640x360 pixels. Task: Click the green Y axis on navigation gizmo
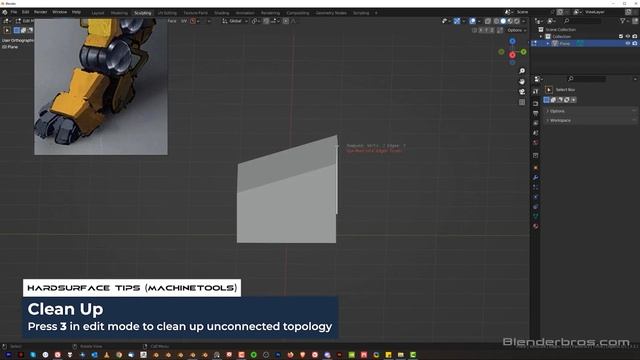click(524, 52)
